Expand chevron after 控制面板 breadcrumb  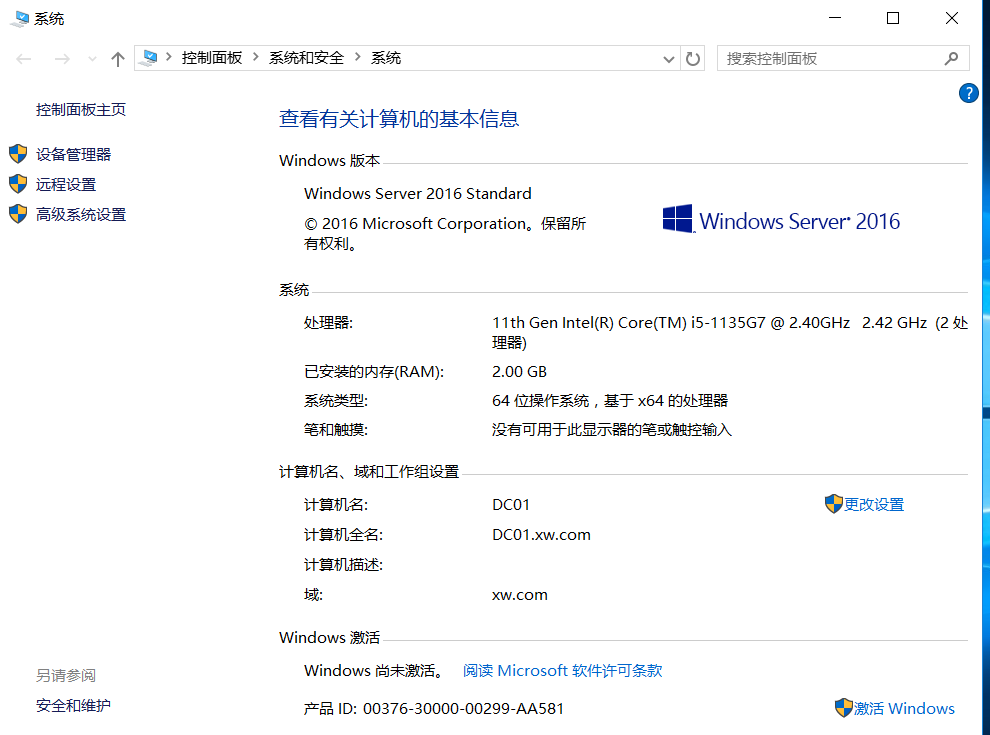pos(256,57)
